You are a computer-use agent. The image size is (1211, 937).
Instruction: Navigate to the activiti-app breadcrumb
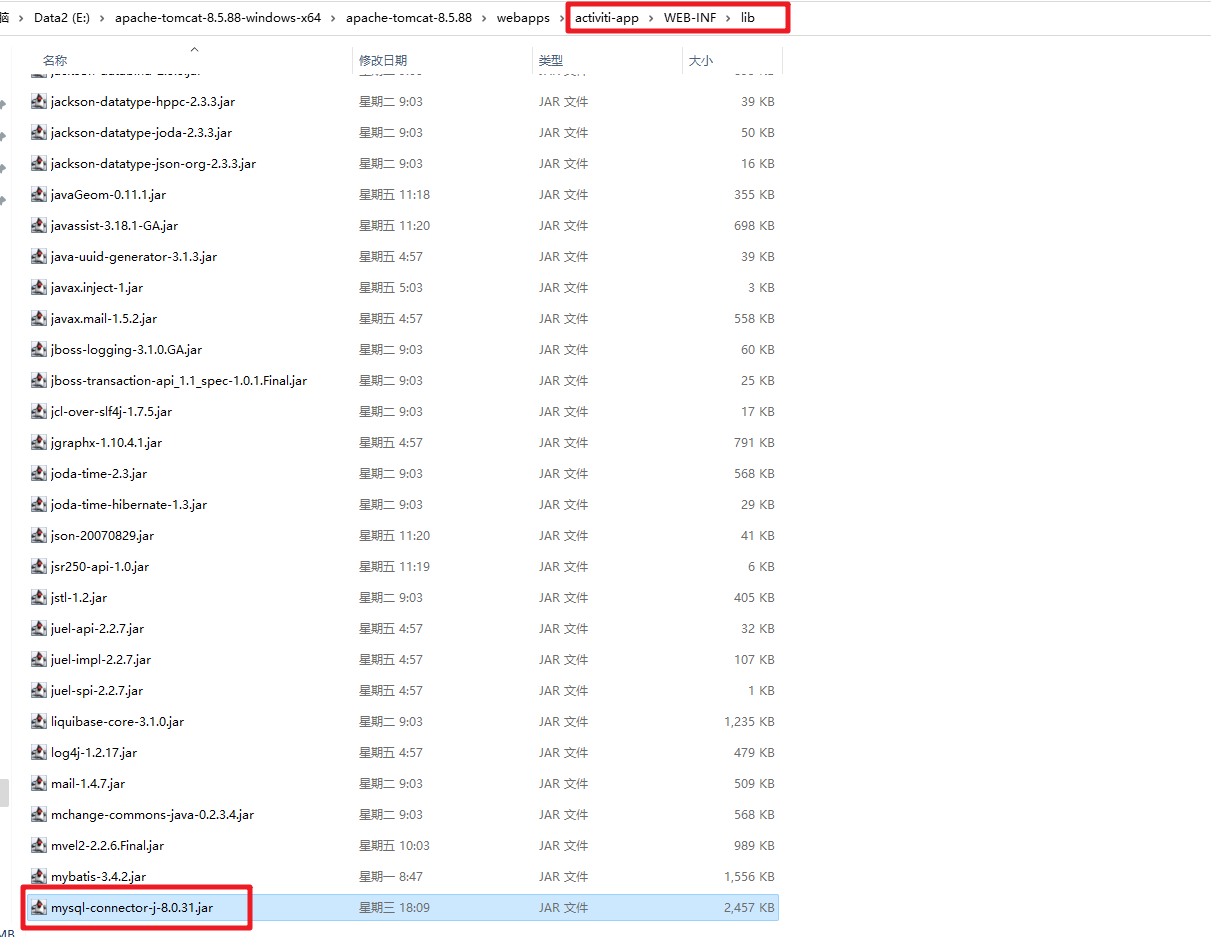point(607,19)
